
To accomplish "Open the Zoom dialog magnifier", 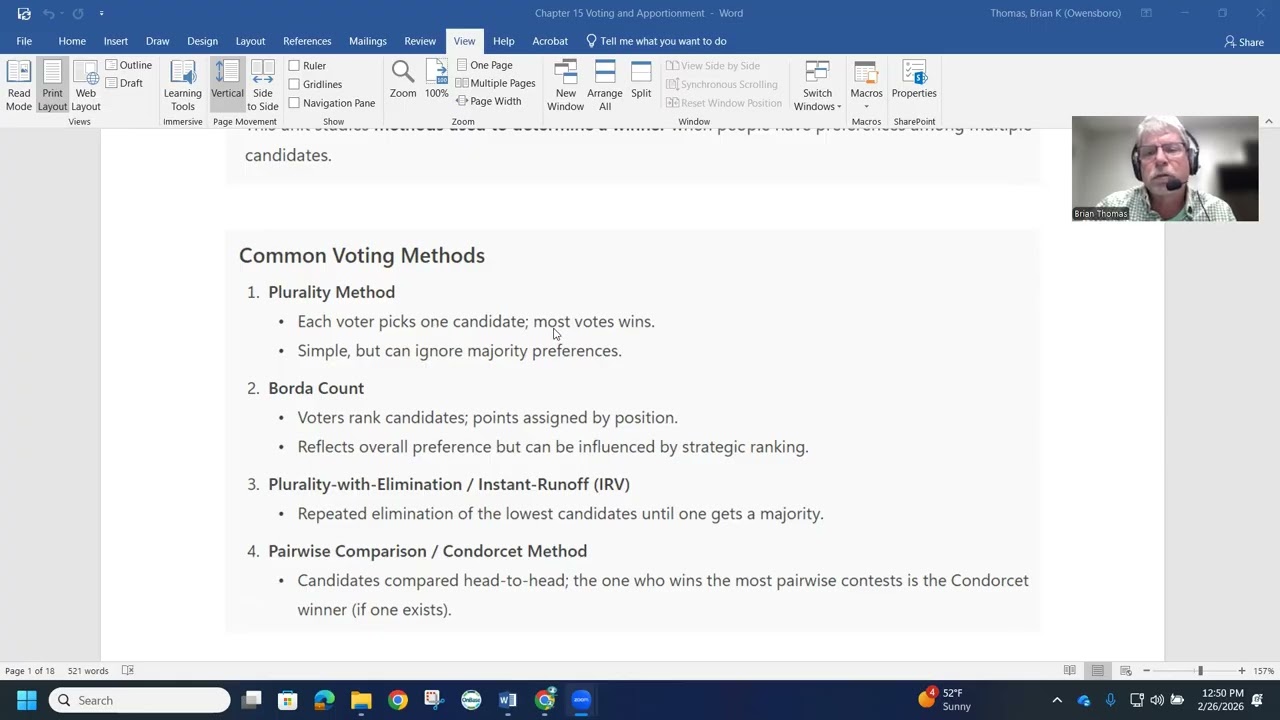I will point(403,80).
